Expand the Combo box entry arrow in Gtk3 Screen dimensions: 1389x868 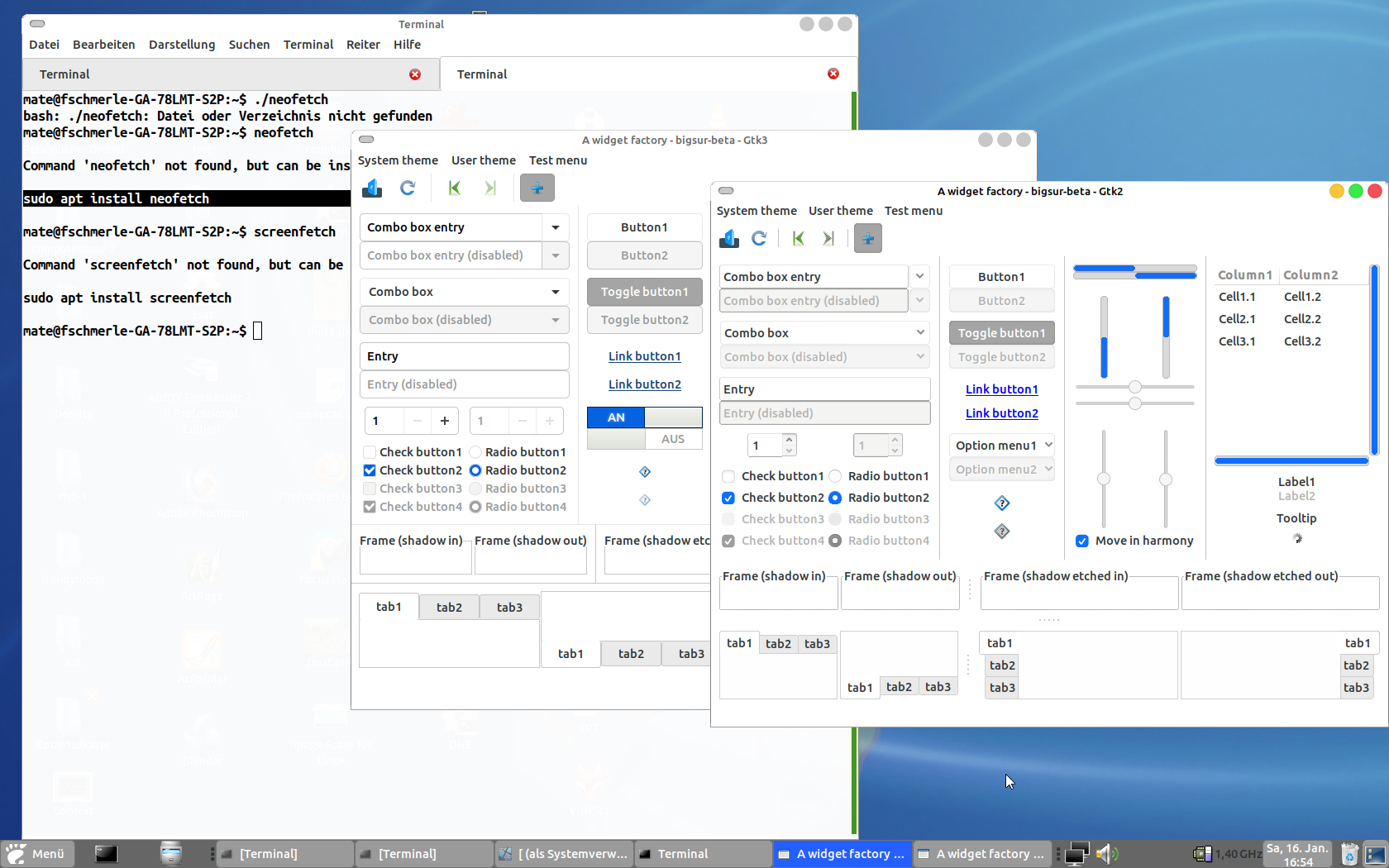pos(556,227)
